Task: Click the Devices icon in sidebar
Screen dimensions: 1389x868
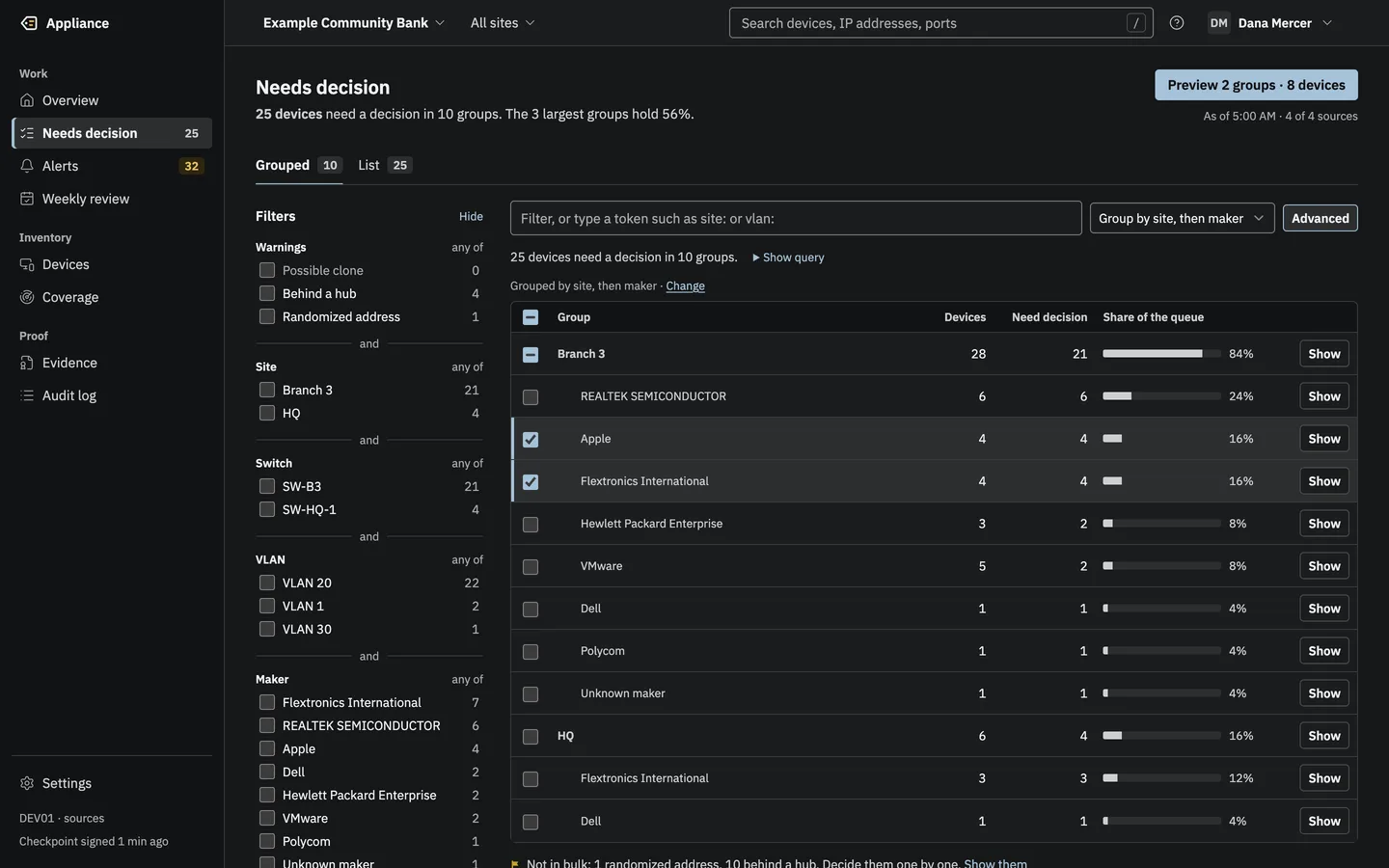Action: 27,264
